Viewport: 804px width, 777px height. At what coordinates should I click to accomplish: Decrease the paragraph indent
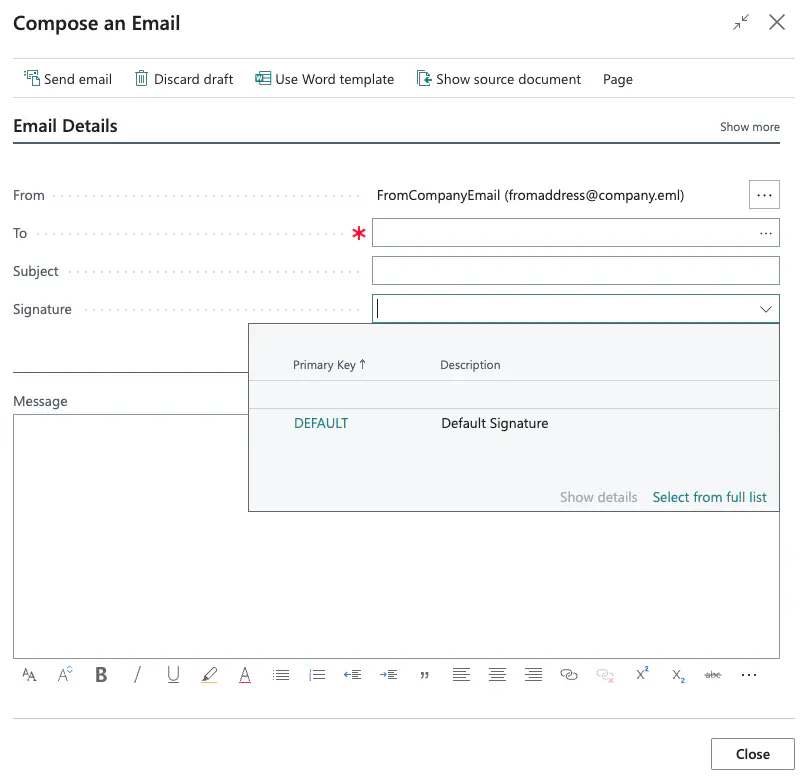click(x=352, y=675)
